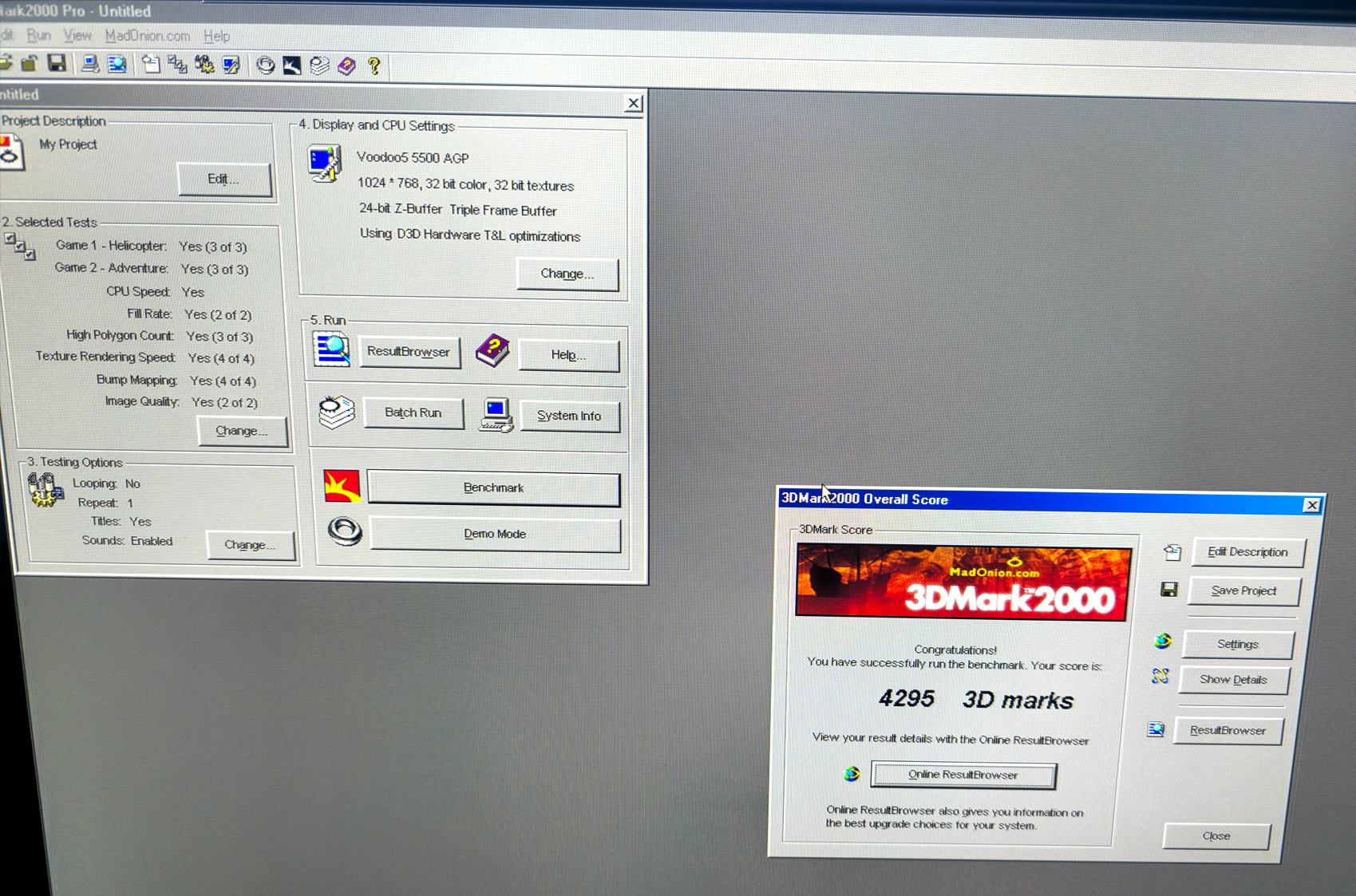Screen dimensions: 1356x896
Task: Click the batch run toolbar icon
Action: pyautogui.click(x=319, y=65)
